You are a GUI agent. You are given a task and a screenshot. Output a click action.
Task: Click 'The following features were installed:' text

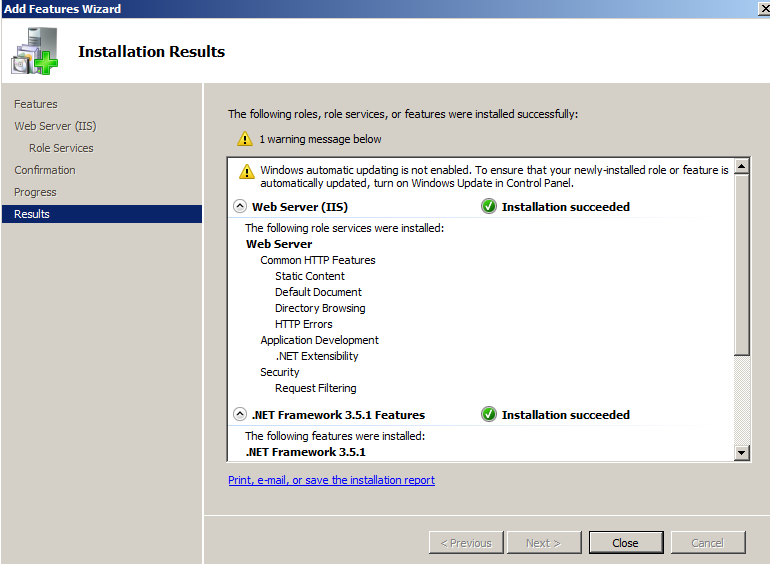(335, 436)
